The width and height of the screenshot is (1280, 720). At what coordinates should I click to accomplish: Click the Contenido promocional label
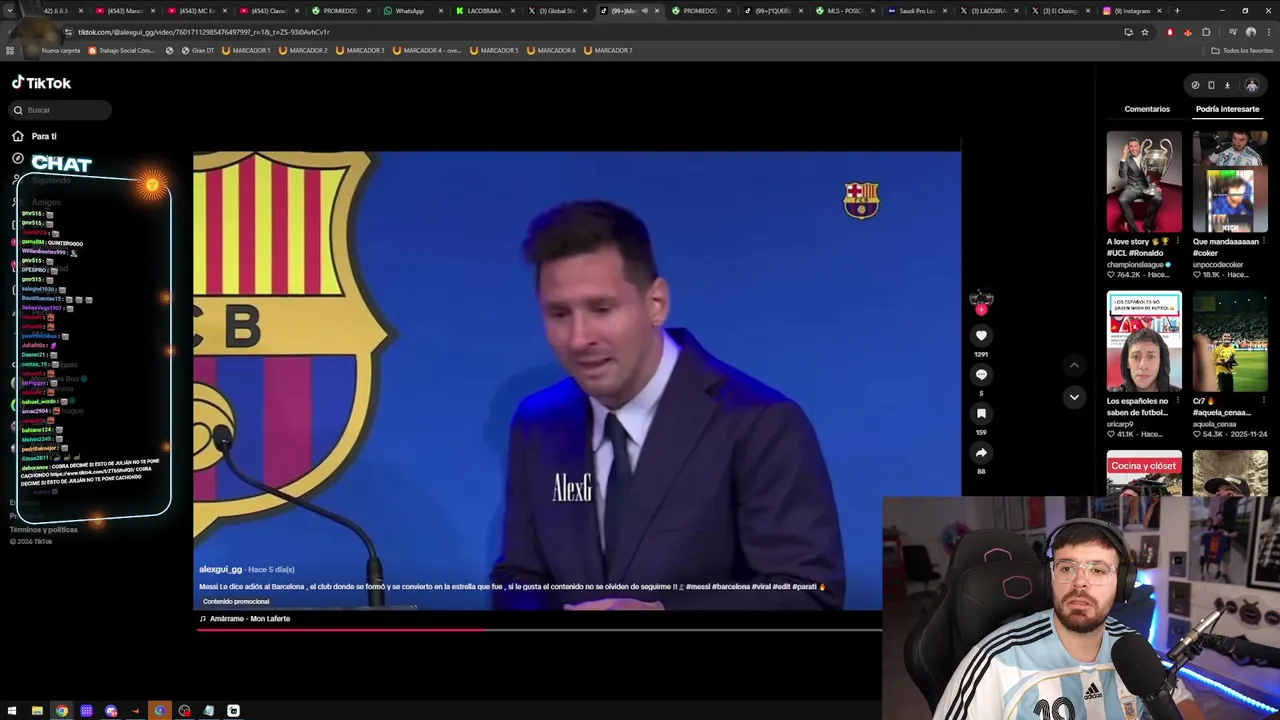tap(236, 601)
